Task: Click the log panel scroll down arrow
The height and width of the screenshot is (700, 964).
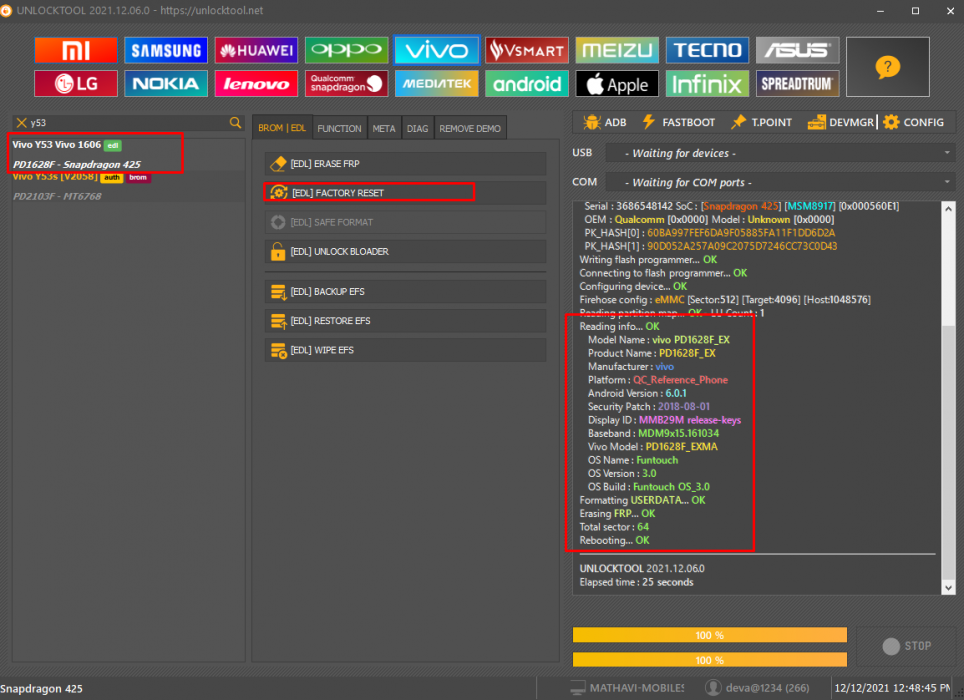Action: click(949, 588)
